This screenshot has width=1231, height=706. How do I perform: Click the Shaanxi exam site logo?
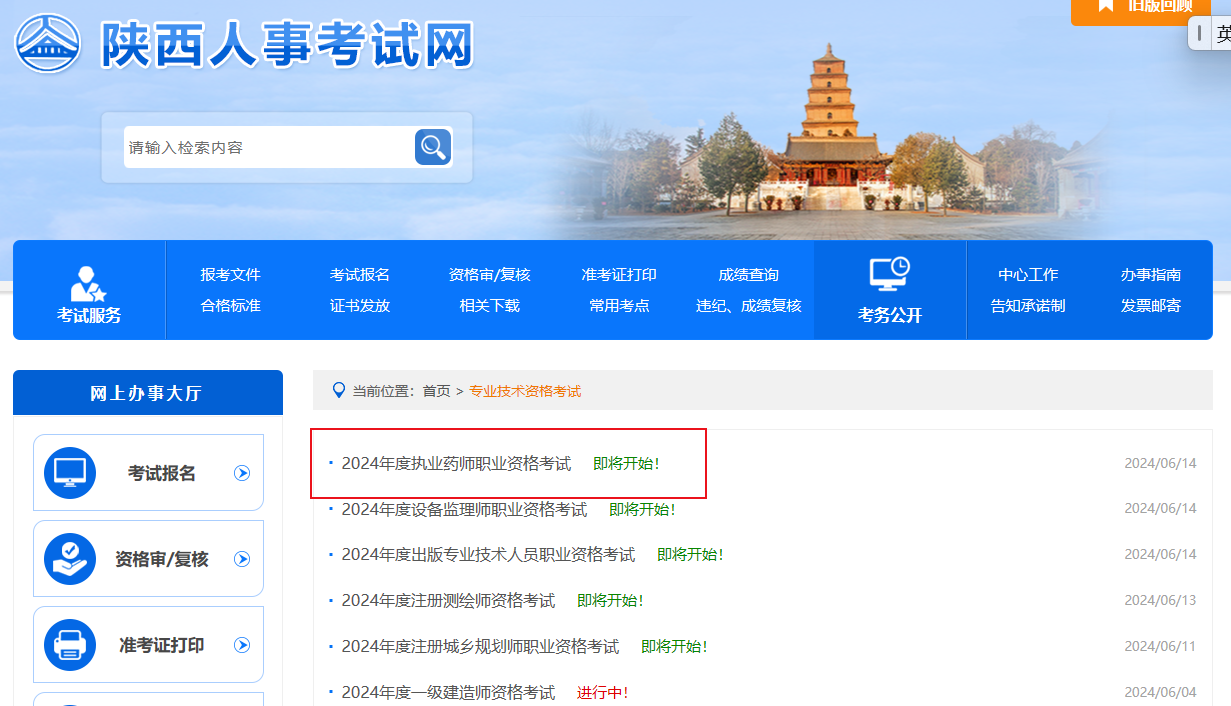pyautogui.click(x=48, y=44)
